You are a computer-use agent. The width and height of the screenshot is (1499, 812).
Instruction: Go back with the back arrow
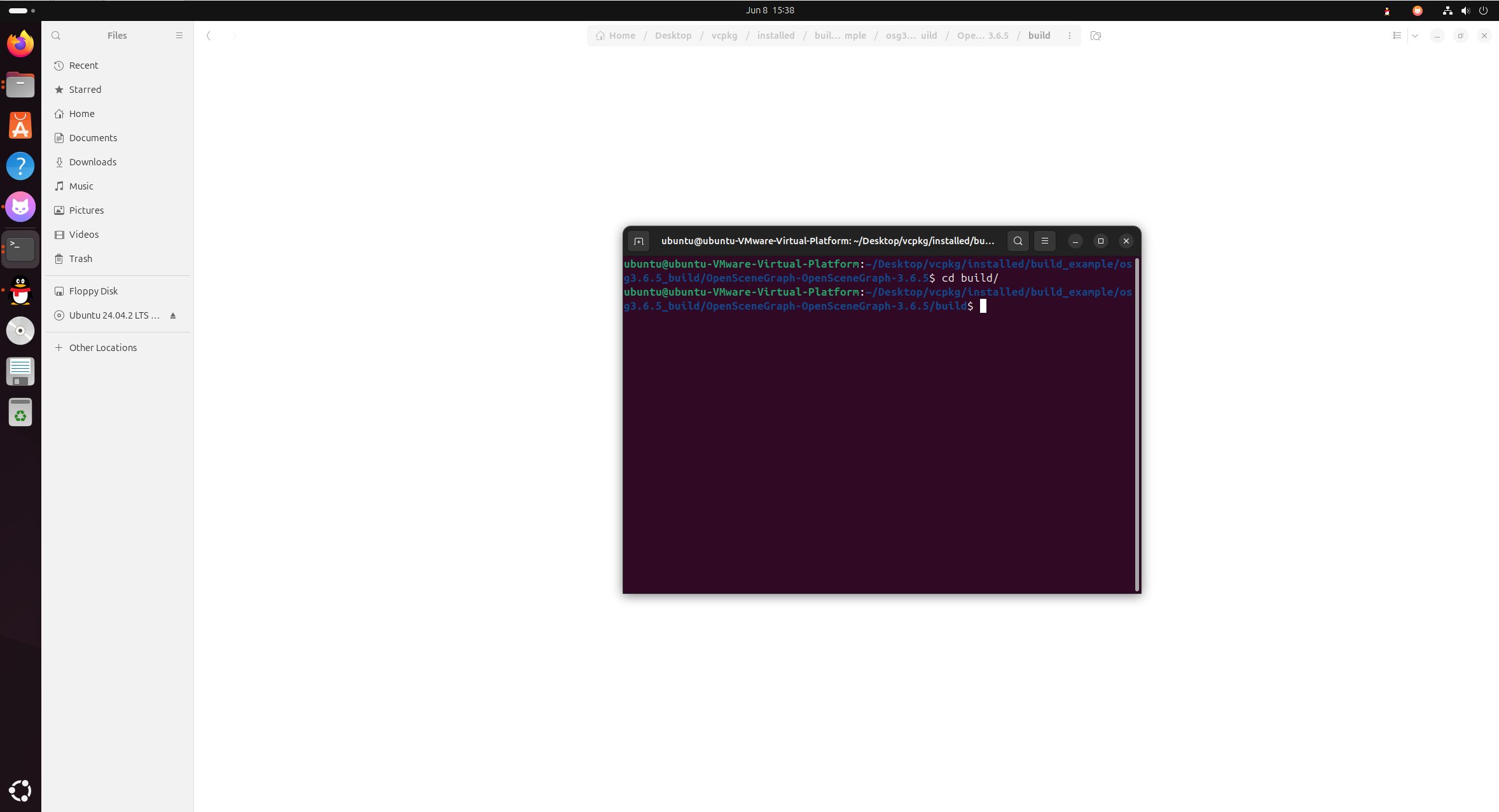click(x=209, y=36)
